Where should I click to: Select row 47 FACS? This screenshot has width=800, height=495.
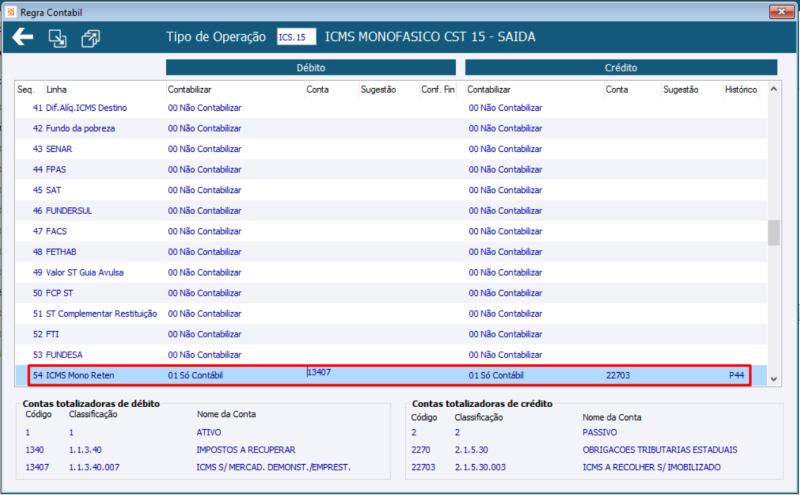click(391, 231)
